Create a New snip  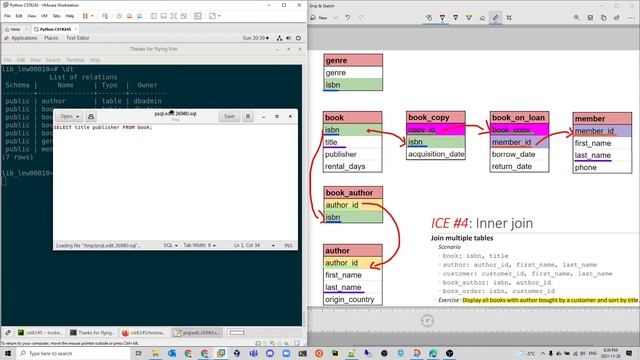pyautogui.click(x=319, y=18)
